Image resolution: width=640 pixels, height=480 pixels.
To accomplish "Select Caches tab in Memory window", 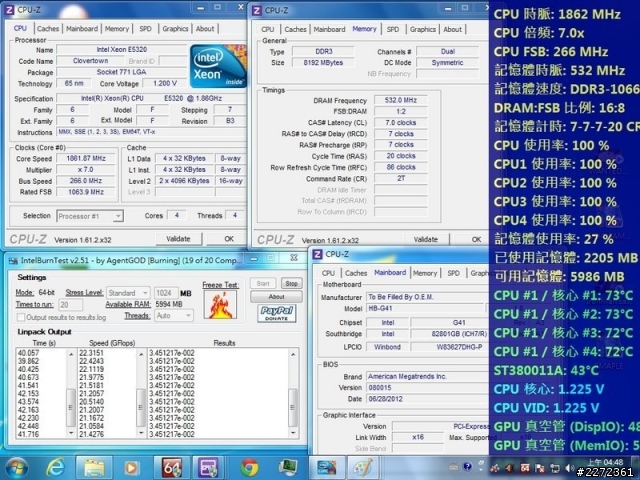I will tap(295, 29).
